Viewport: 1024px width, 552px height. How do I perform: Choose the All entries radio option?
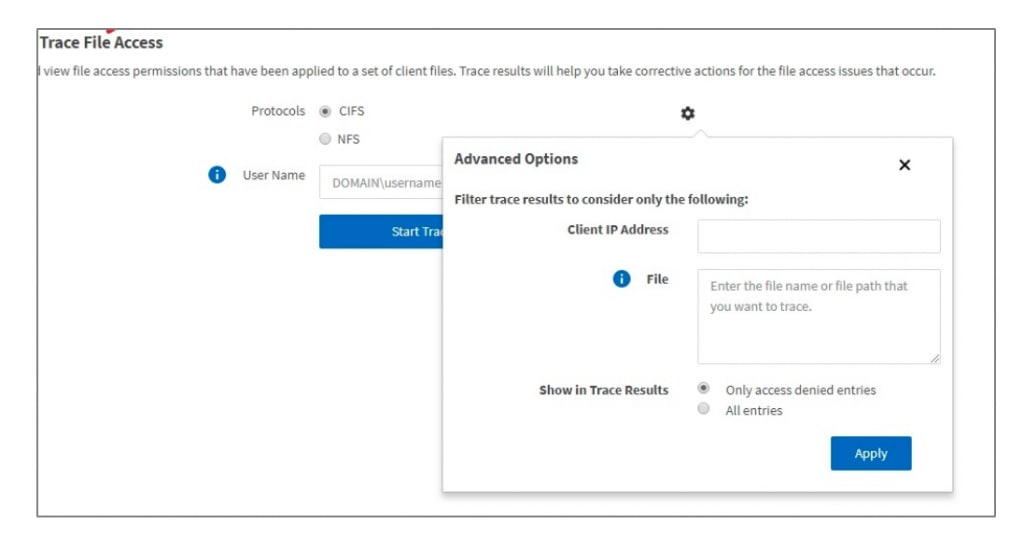pos(704,409)
